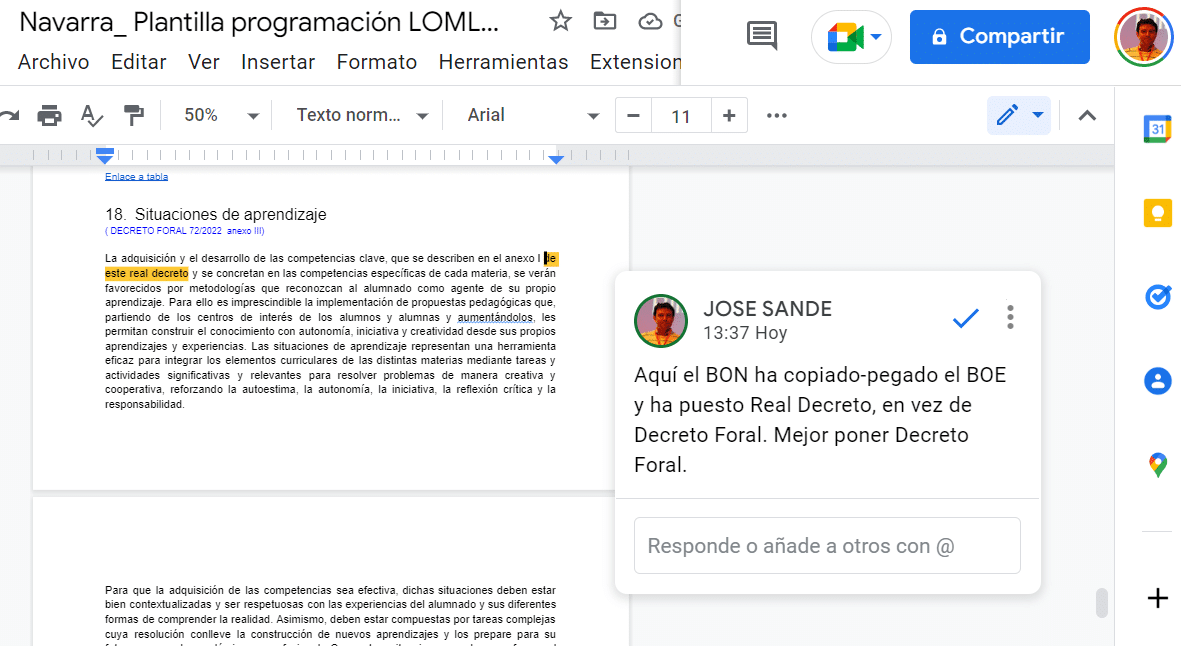Open the Insertar menu
This screenshot has width=1181, height=646.
point(278,62)
